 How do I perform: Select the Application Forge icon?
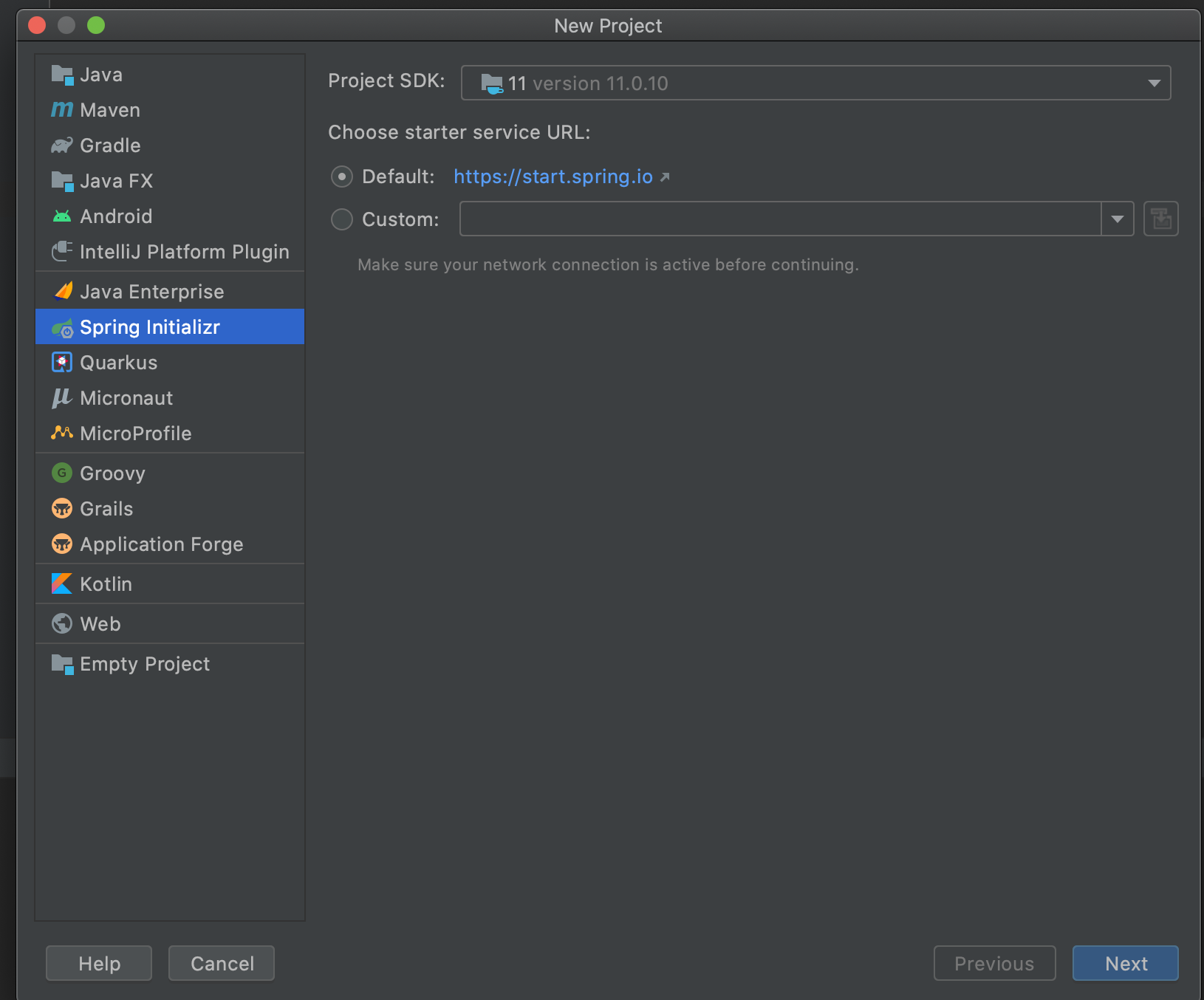(x=62, y=544)
